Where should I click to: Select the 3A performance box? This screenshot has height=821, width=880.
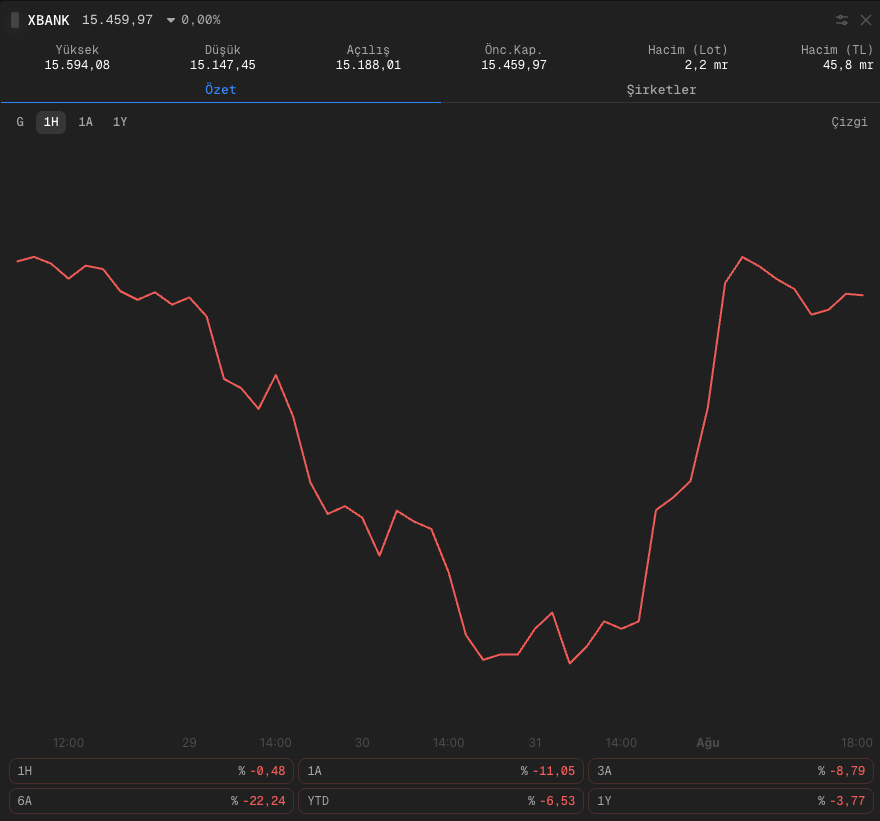tap(731, 770)
